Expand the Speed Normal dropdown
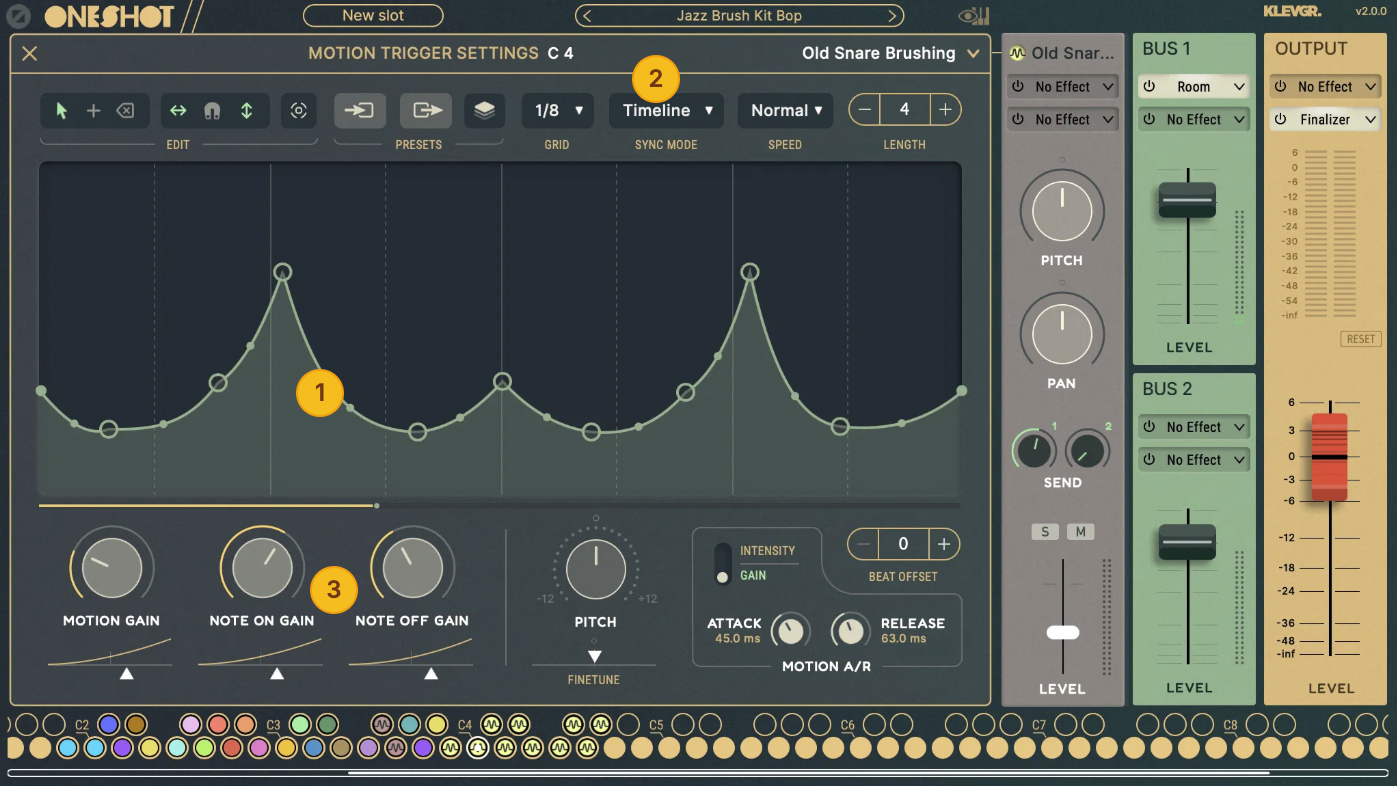1397x786 pixels. [x=785, y=111]
